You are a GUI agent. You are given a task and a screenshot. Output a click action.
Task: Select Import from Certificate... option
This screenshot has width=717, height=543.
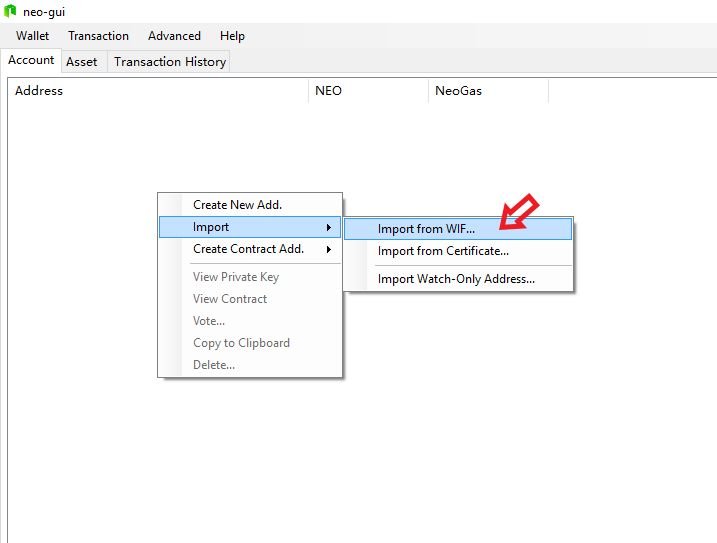(x=458, y=251)
